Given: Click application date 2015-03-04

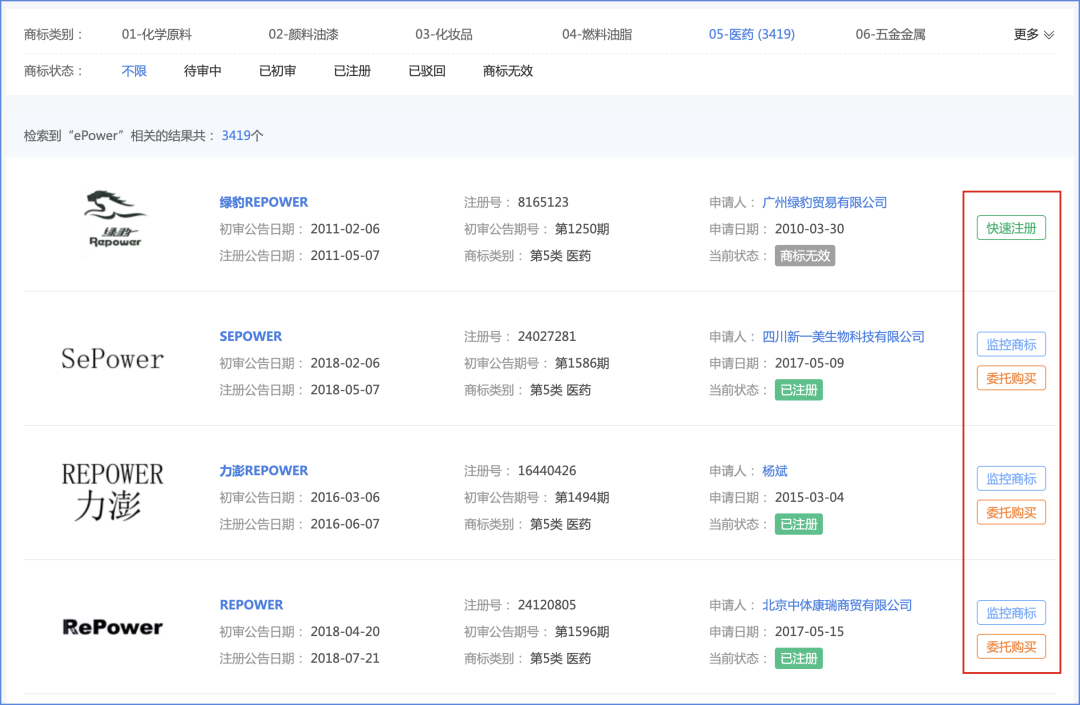Looking at the screenshot, I should point(809,498).
